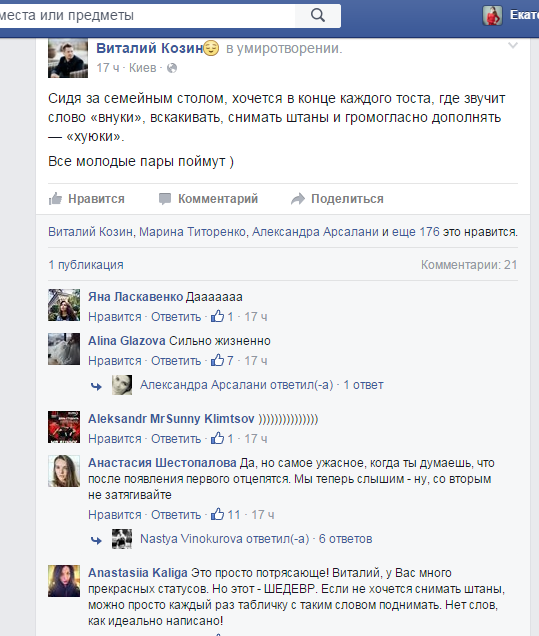Expand Nastya Vinokurova 6 ответов replies
This screenshot has height=636, width=539.
coord(256,539)
